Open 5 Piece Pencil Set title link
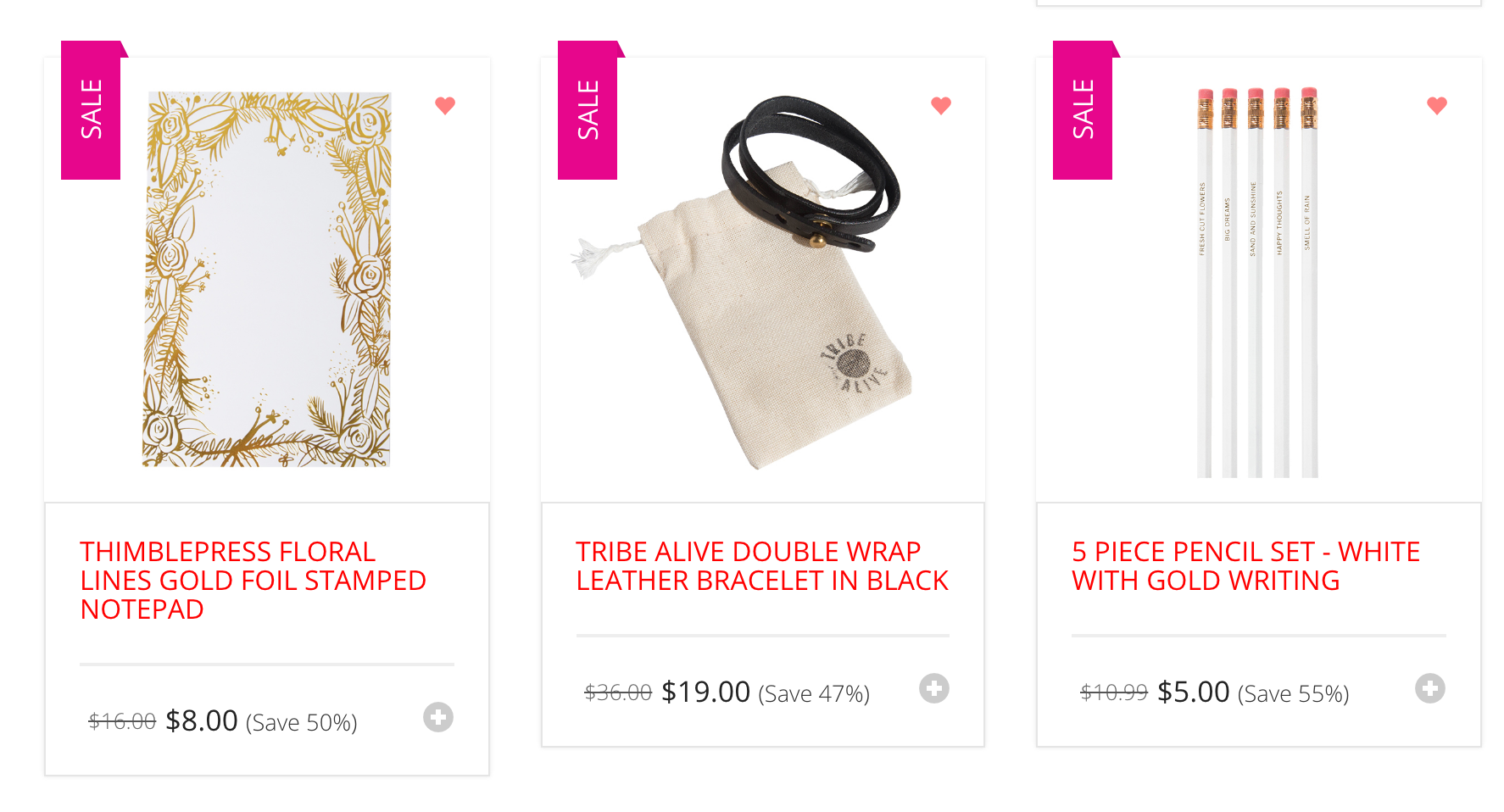 tap(1245, 566)
